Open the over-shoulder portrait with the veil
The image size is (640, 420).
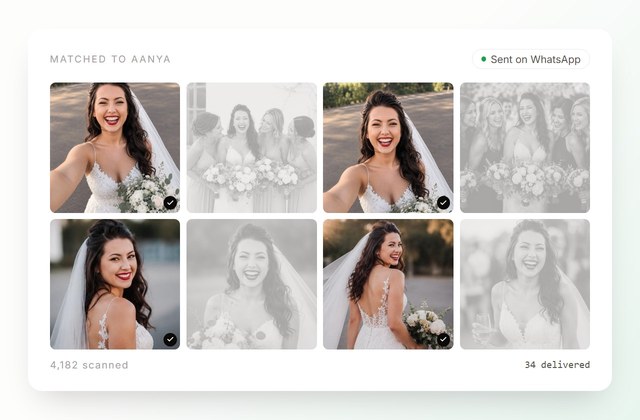(x=115, y=284)
